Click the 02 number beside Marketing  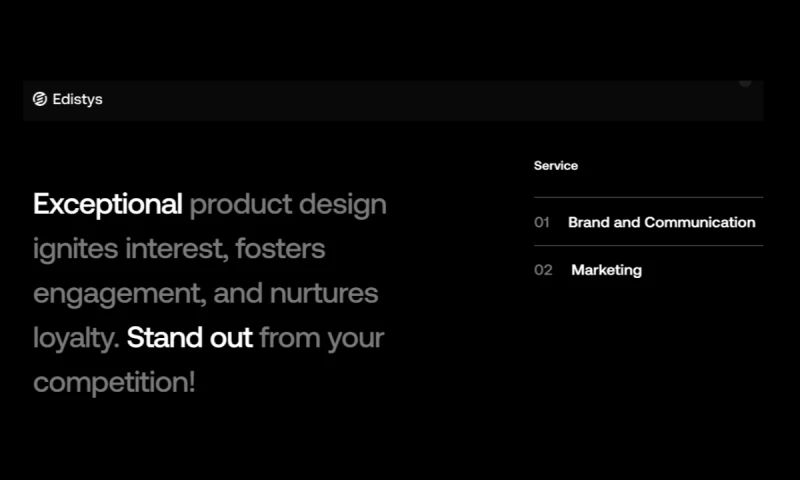(543, 270)
